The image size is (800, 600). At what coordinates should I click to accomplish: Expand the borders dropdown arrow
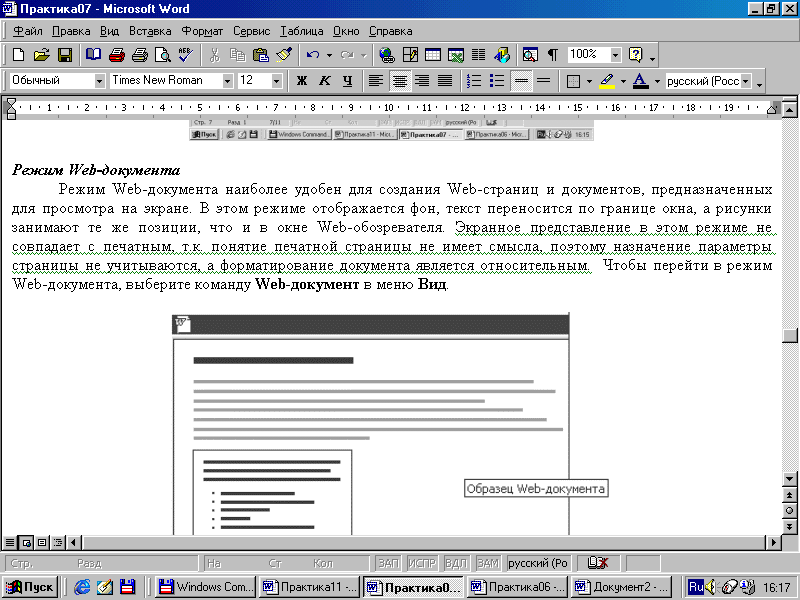[589, 81]
